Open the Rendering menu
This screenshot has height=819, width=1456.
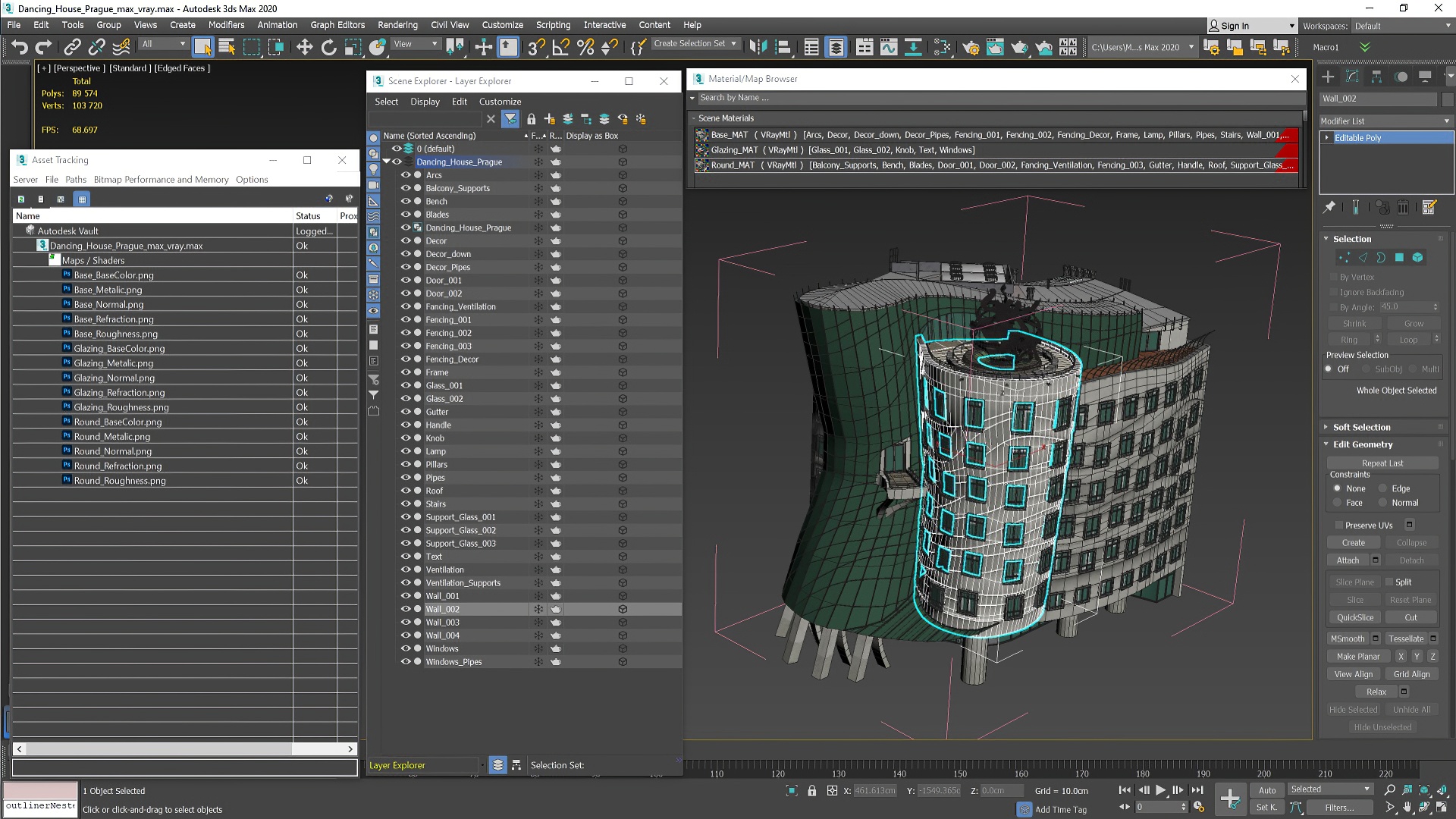[x=397, y=25]
